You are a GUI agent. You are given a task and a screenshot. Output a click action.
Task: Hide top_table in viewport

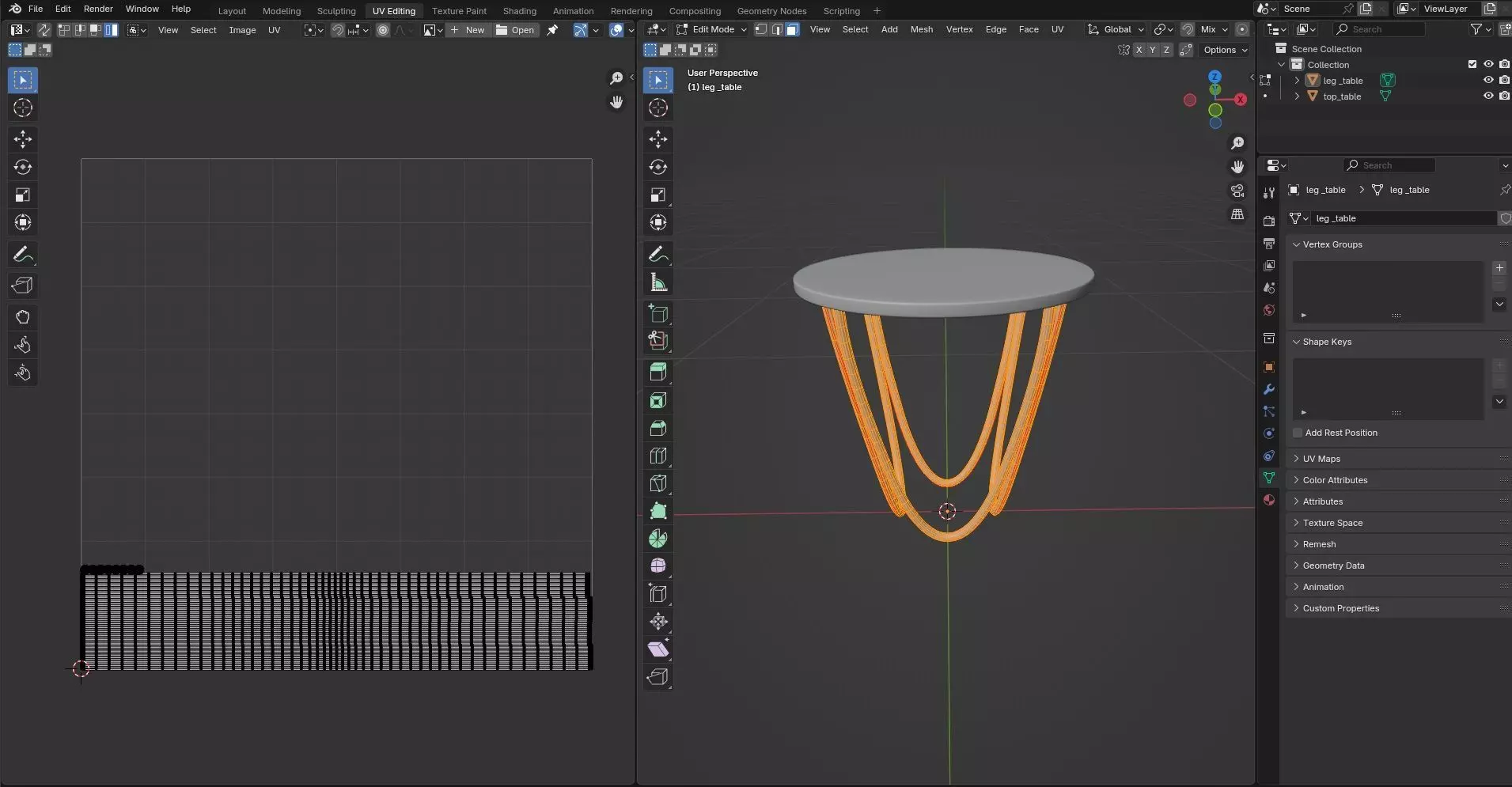point(1488,96)
